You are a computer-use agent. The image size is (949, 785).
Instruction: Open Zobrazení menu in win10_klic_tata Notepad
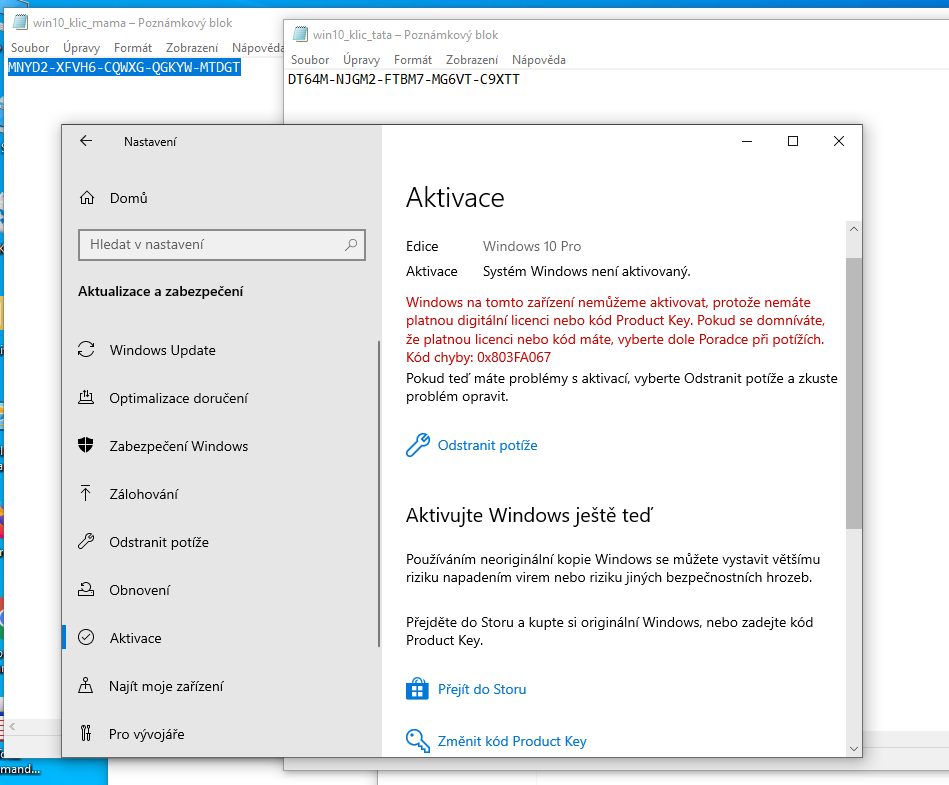(x=472, y=60)
